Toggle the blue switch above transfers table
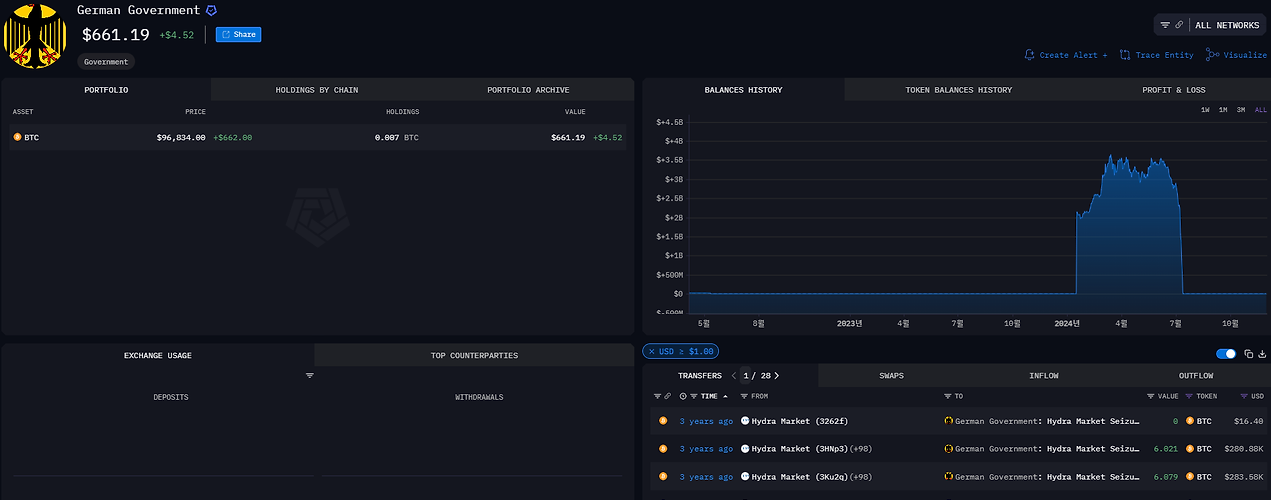 (x=1226, y=354)
